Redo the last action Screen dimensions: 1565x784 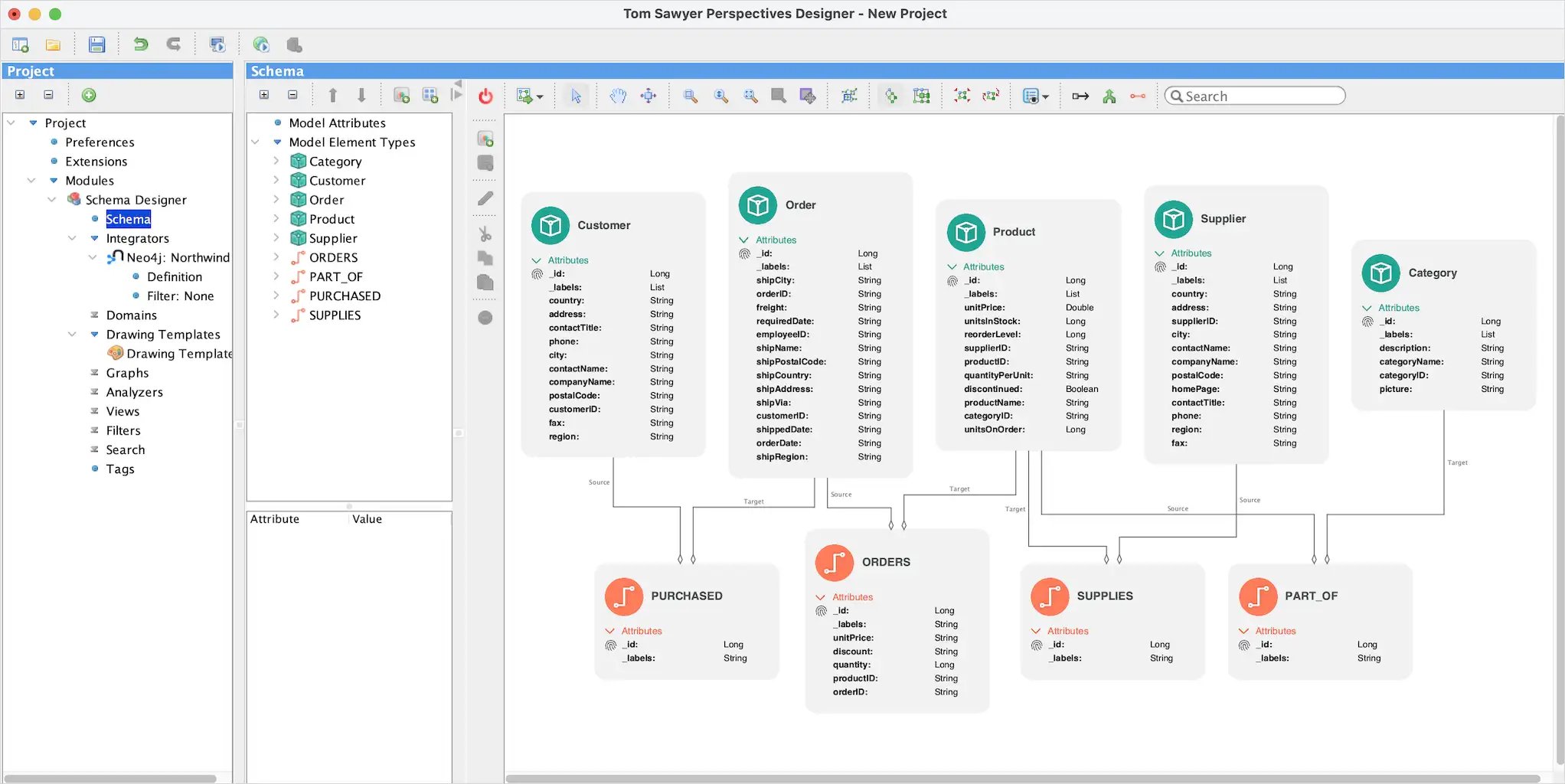[x=174, y=44]
